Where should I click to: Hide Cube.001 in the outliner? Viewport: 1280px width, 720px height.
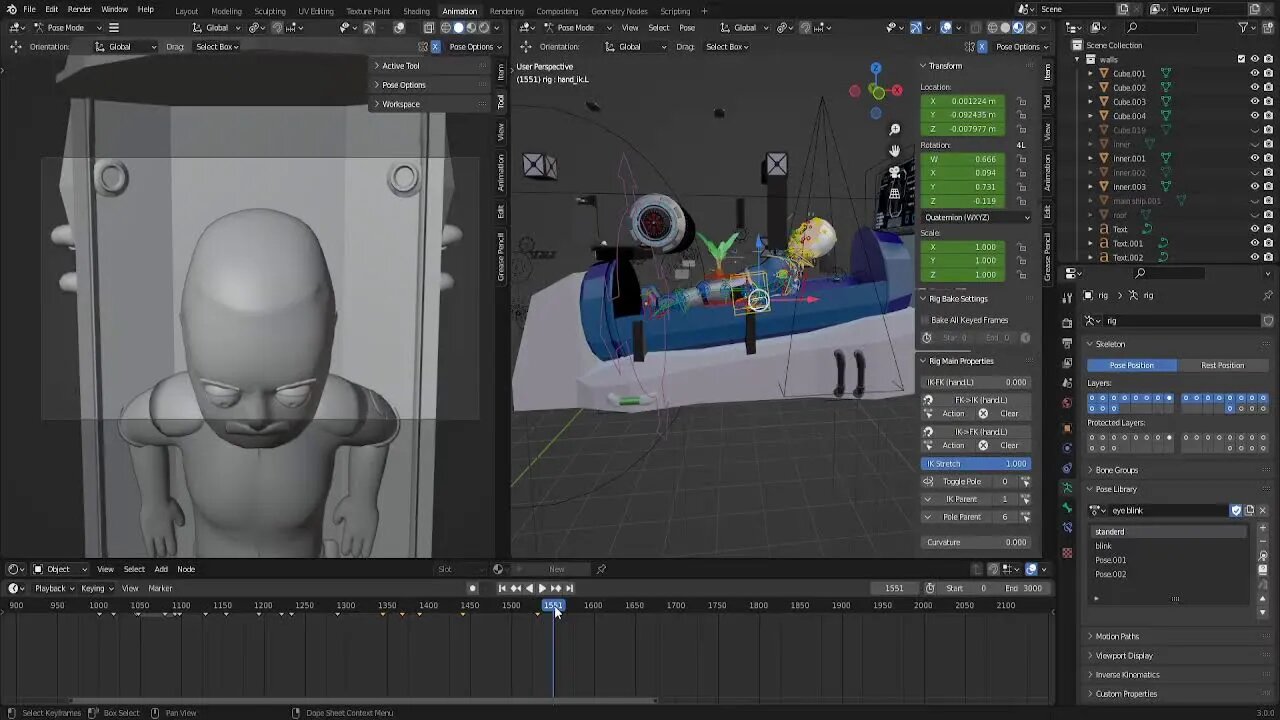[1255, 73]
